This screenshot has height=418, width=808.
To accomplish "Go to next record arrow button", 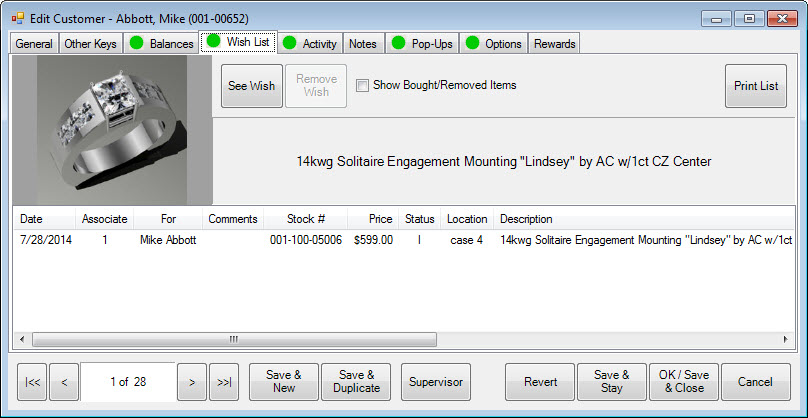I will point(191,382).
